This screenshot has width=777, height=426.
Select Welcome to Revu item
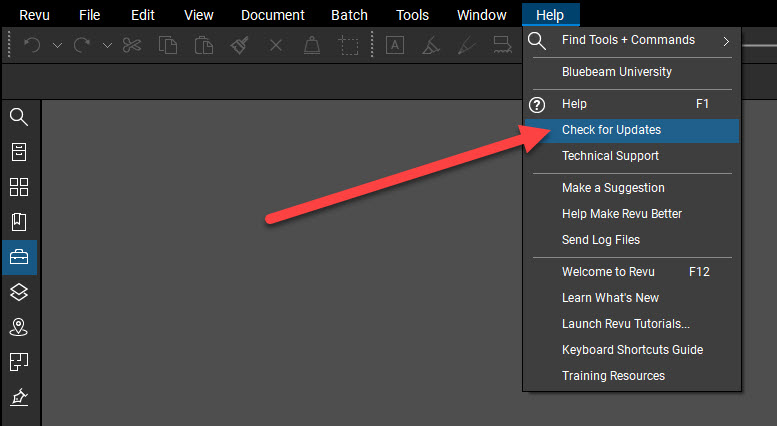click(632, 272)
